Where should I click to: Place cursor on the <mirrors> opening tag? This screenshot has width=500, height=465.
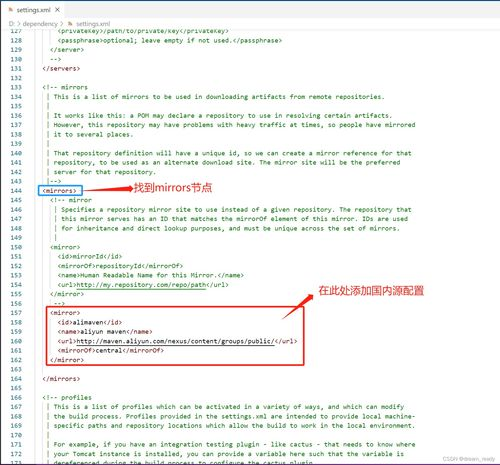point(60,191)
